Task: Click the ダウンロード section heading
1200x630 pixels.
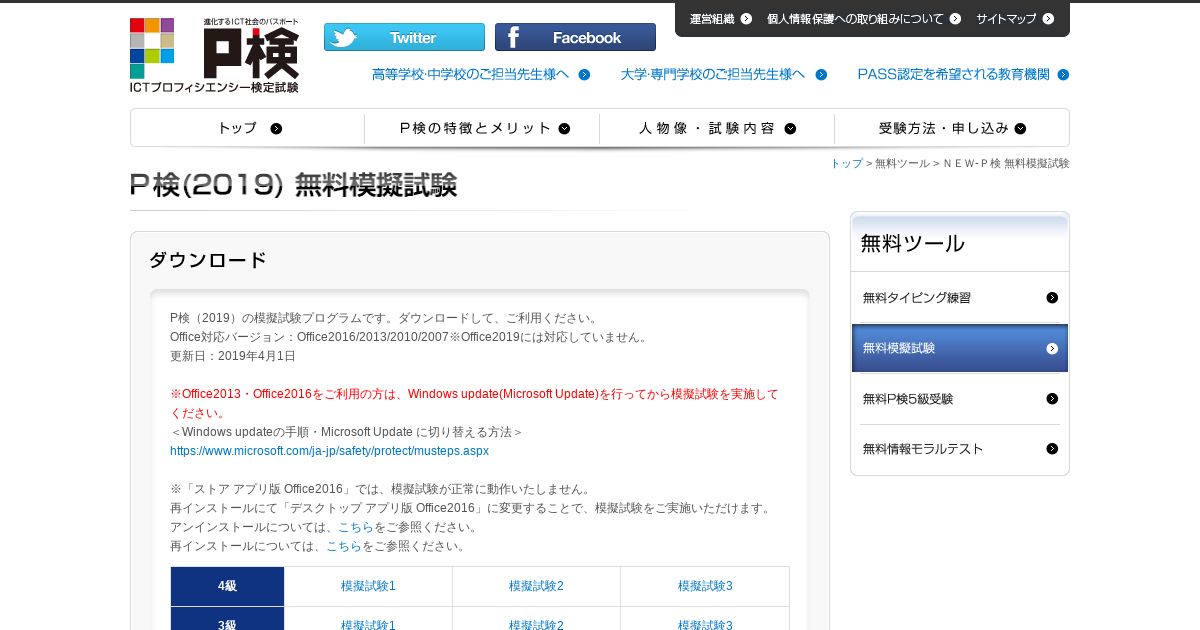Action: point(208,260)
